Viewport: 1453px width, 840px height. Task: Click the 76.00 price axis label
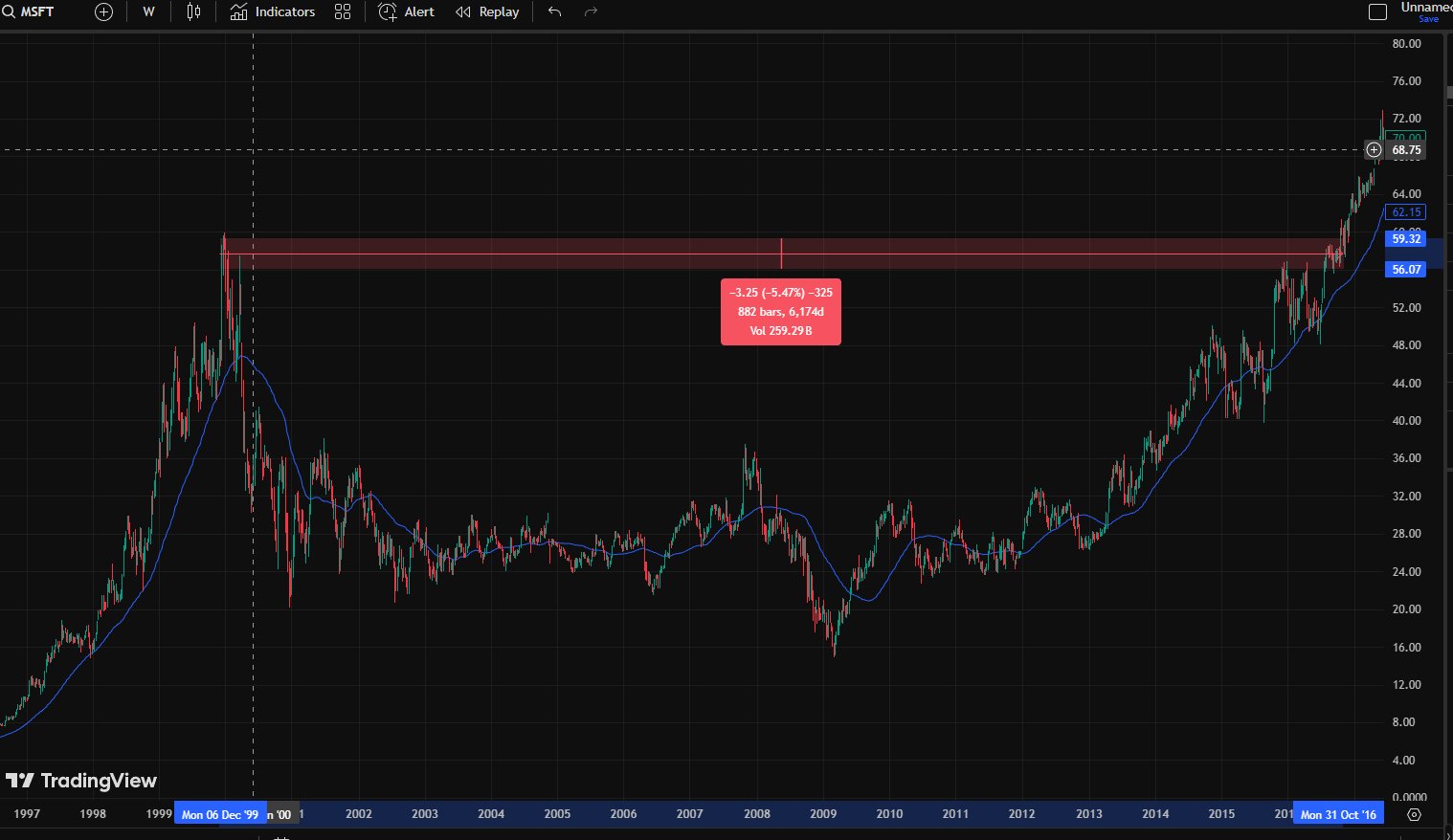[x=1406, y=81]
